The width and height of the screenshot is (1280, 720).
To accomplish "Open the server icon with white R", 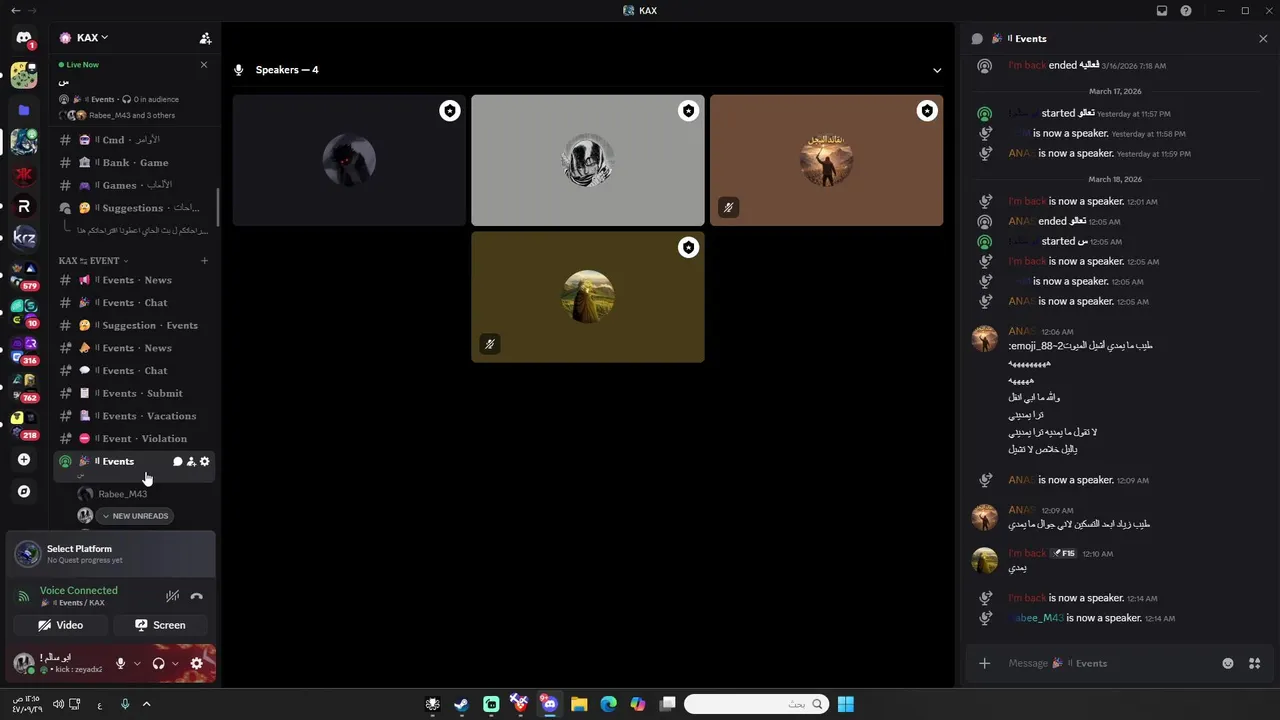I will pyautogui.click(x=24, y=206).
